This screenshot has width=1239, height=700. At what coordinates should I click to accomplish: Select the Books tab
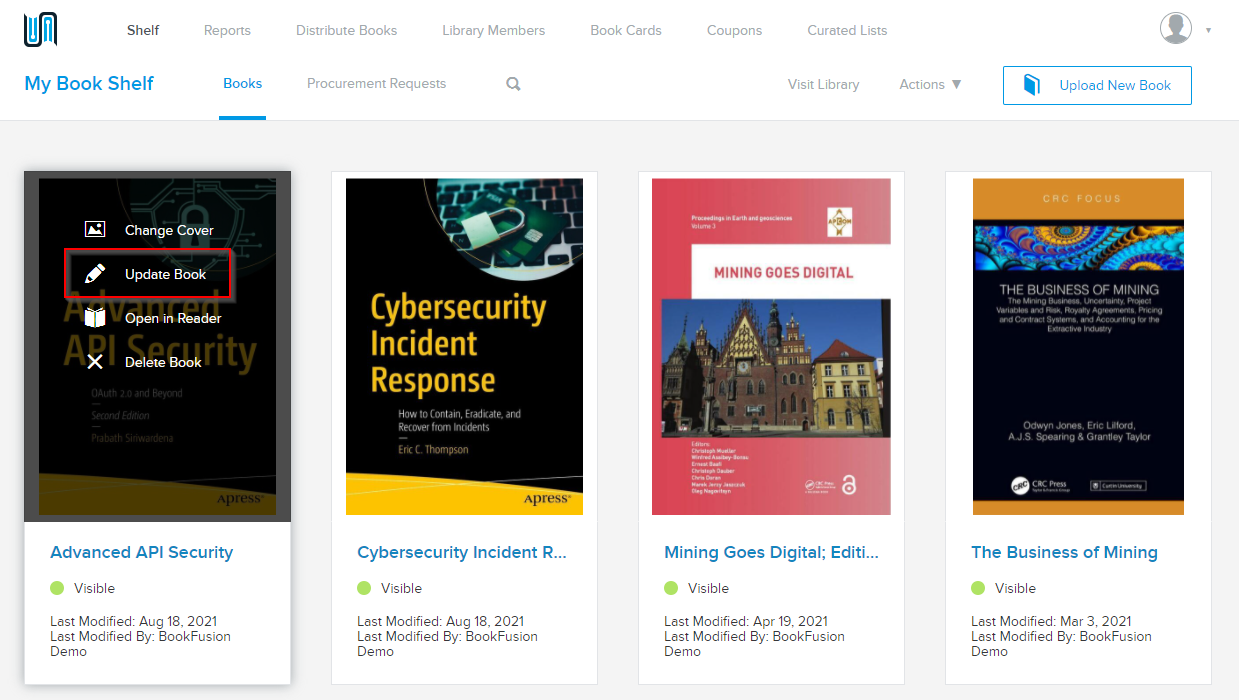point(242,84)
